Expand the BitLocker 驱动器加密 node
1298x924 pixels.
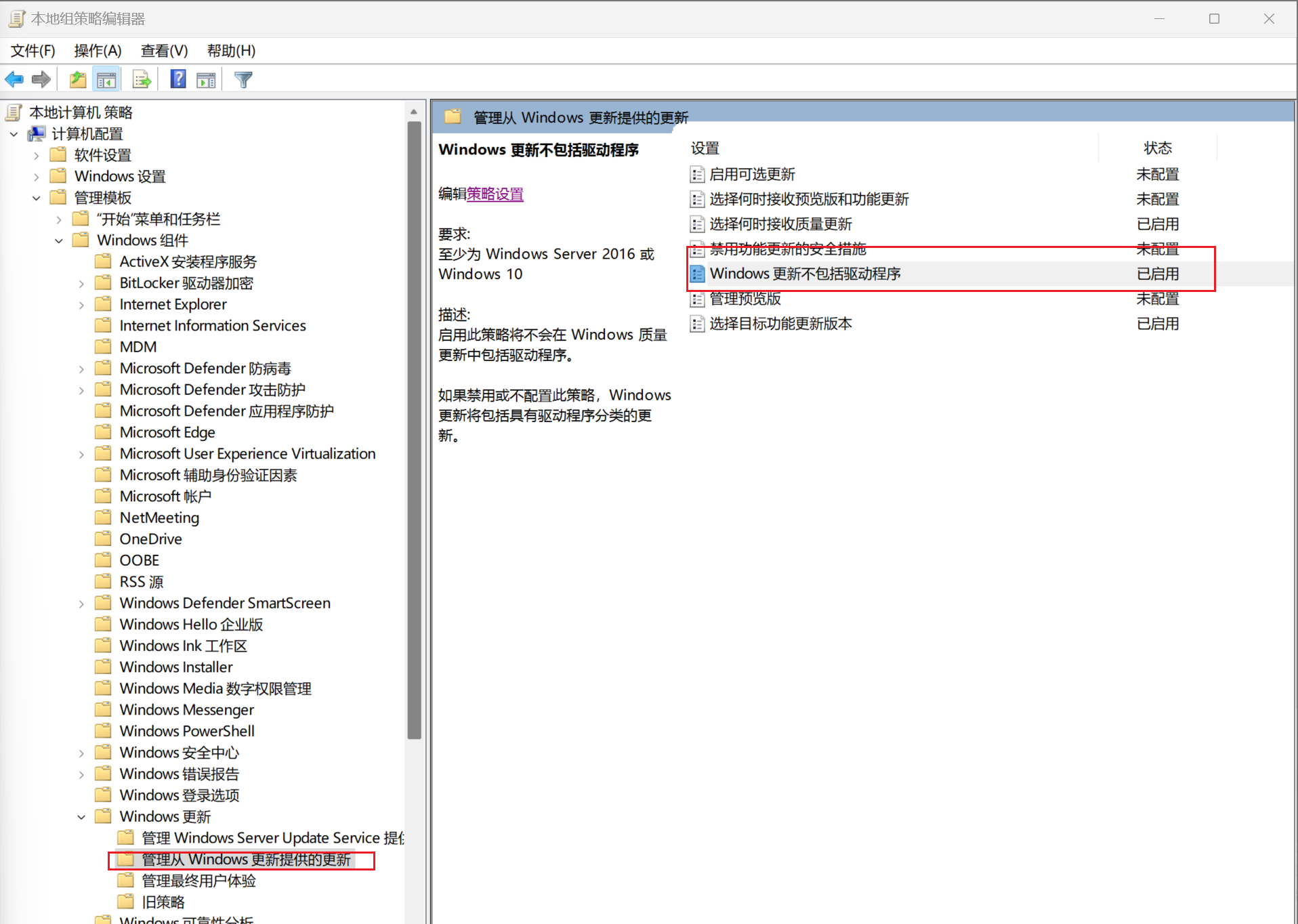click(x=81, y=283)
